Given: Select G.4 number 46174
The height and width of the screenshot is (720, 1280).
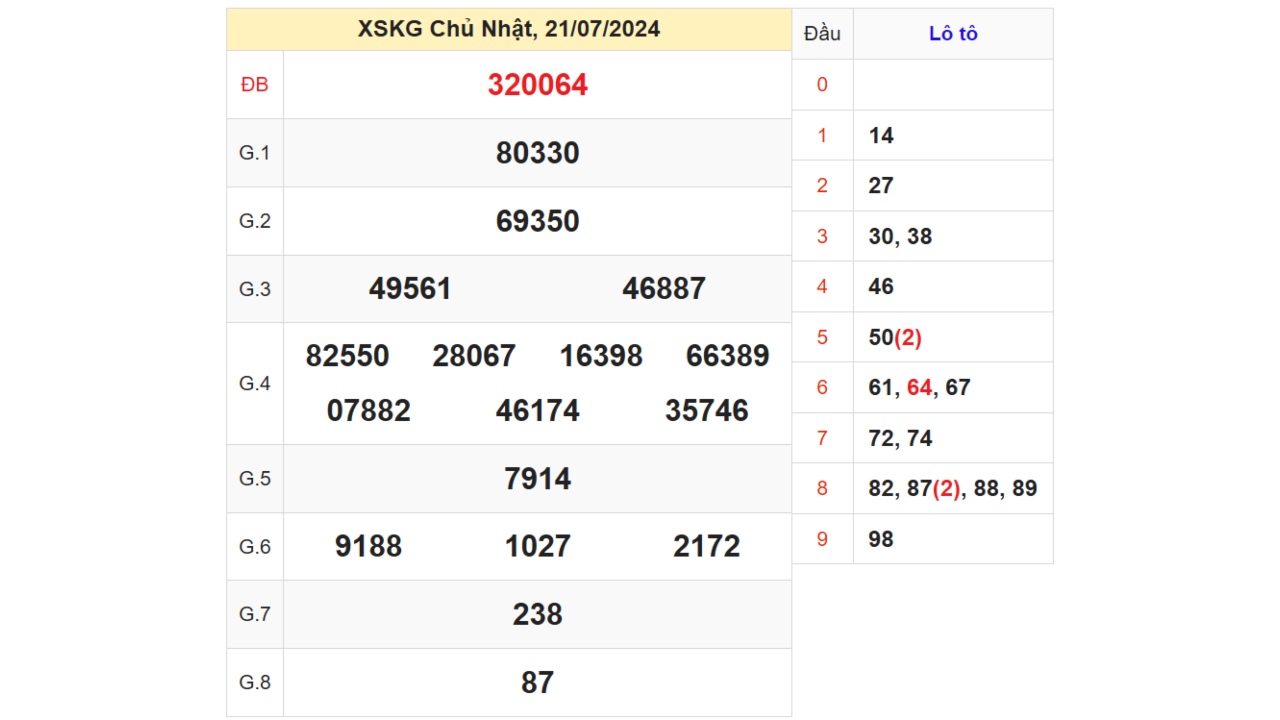Looking at the screenshot, I should [x=538, y=411].
